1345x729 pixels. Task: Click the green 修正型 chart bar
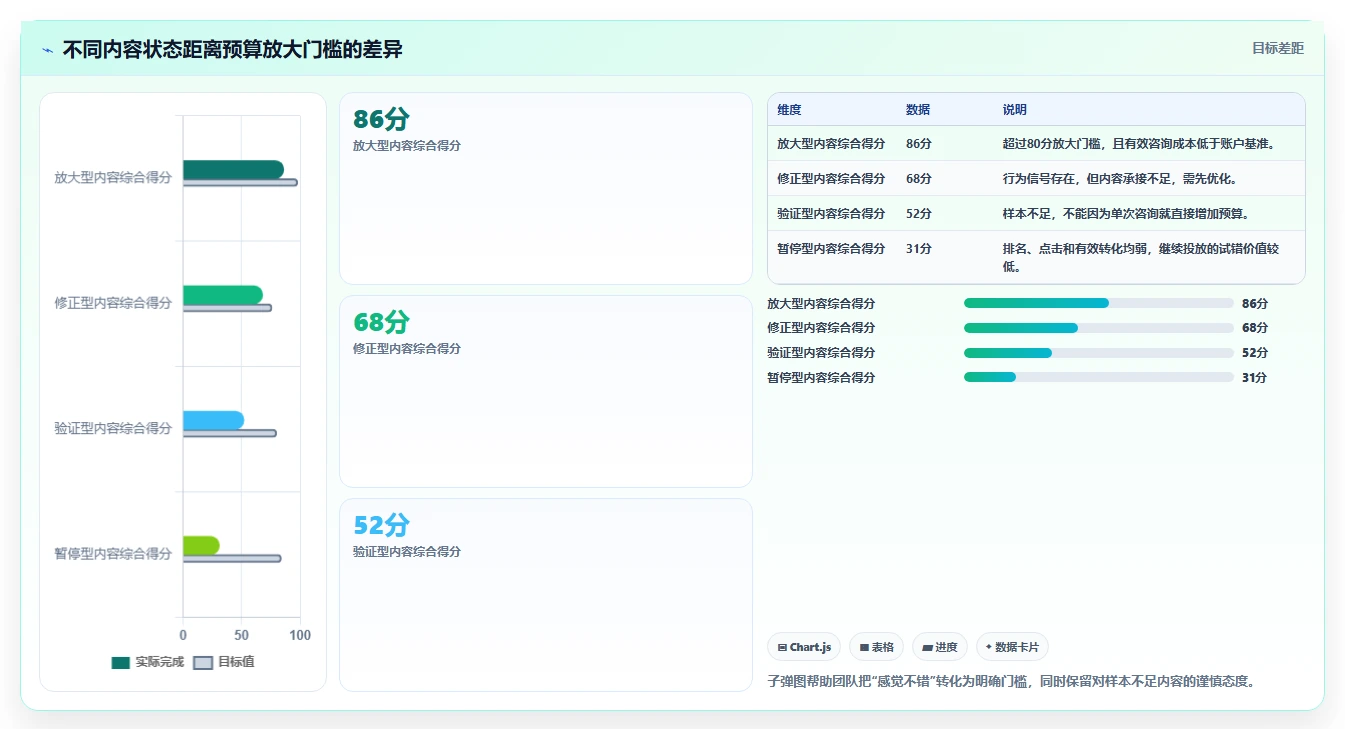223,295
